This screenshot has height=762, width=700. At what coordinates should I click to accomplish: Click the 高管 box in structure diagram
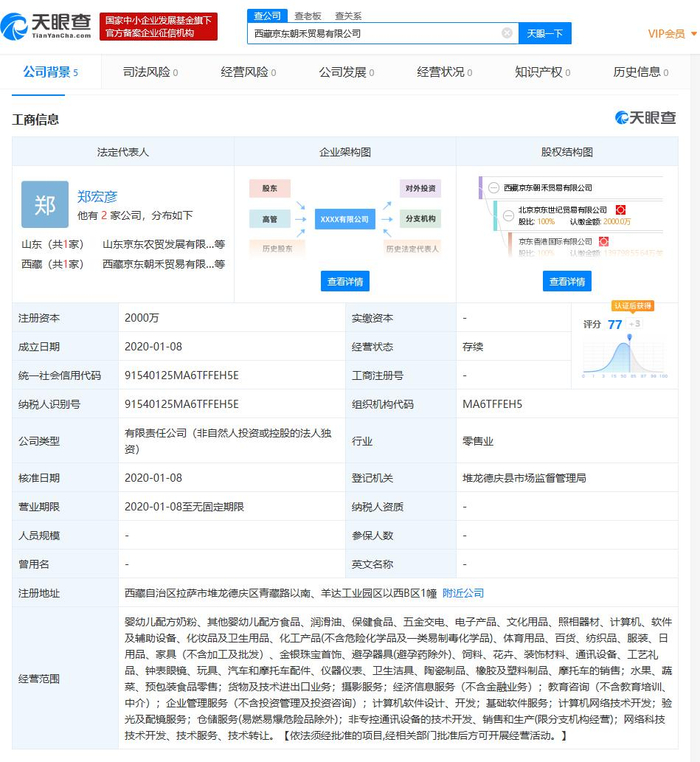(270, 219)
